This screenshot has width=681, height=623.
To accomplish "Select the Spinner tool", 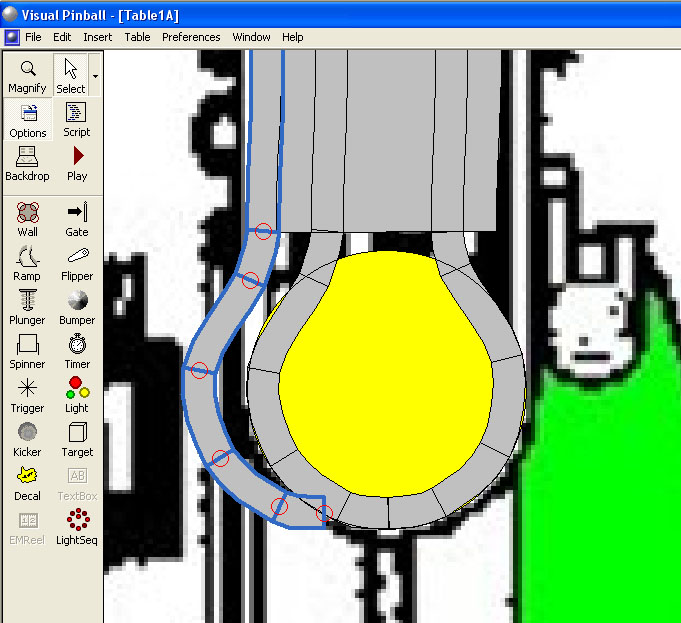I will 28,351.
